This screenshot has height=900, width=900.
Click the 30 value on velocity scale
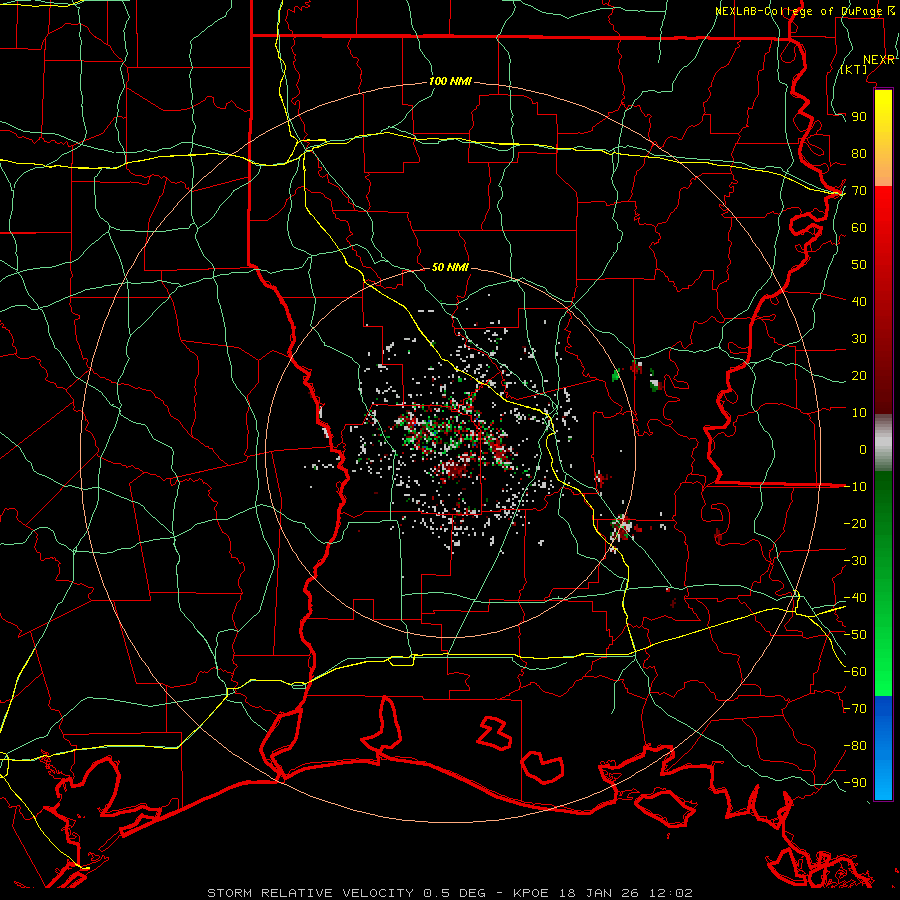pyautogui.click(x=859, y=339)
